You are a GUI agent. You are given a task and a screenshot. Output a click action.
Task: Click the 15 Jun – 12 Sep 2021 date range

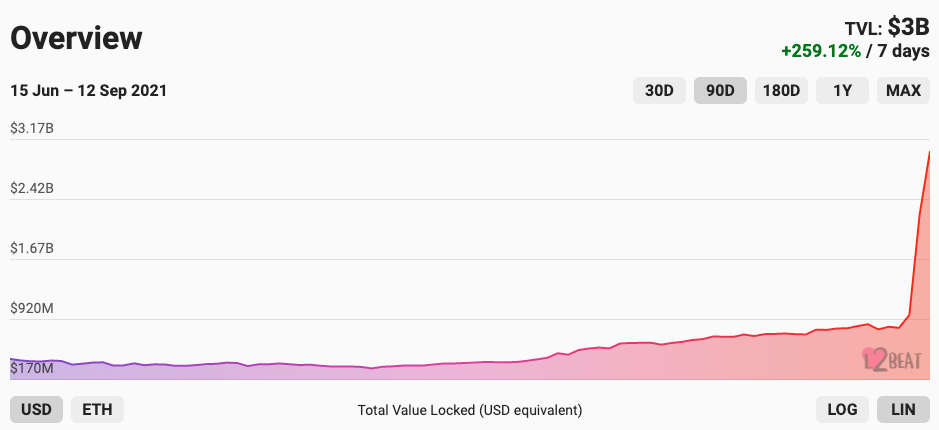[x=89, y=91]
